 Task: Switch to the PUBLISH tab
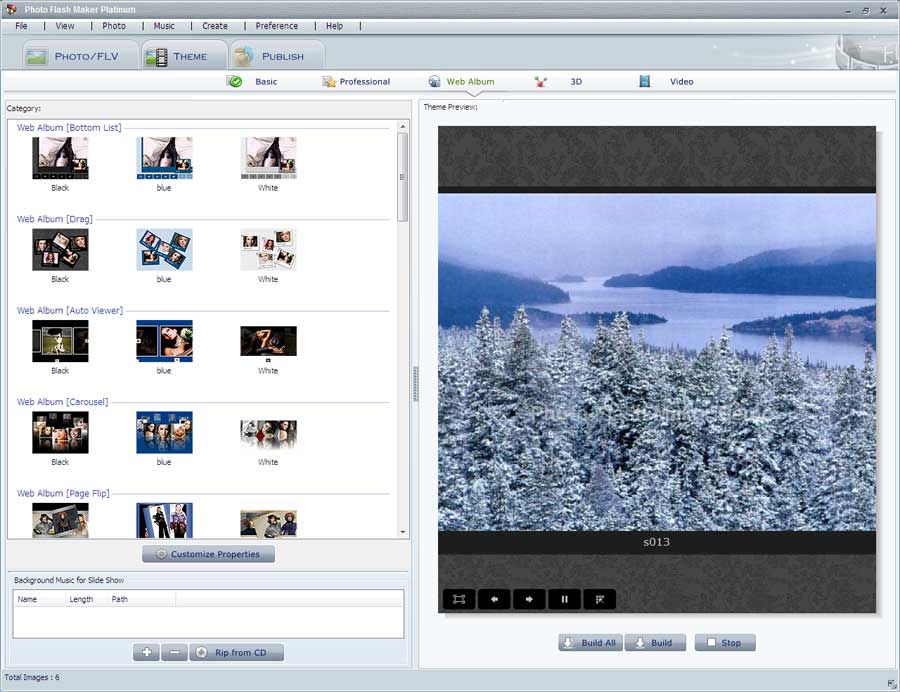point(278,56)
